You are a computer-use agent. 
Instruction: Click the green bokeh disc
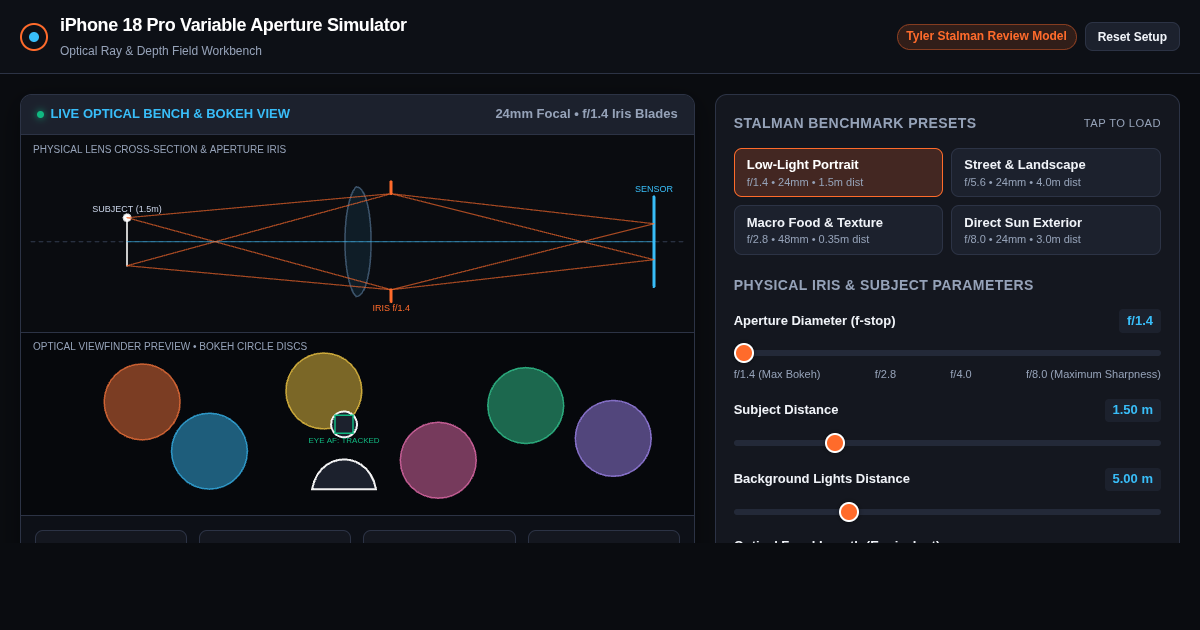(526, 405)
